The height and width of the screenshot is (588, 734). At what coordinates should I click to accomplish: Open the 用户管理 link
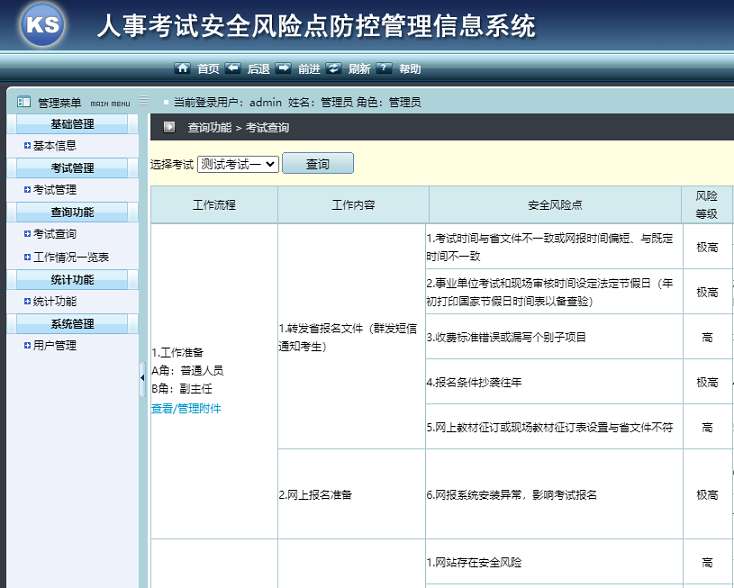pyautogui.click(x=54, y=345)
